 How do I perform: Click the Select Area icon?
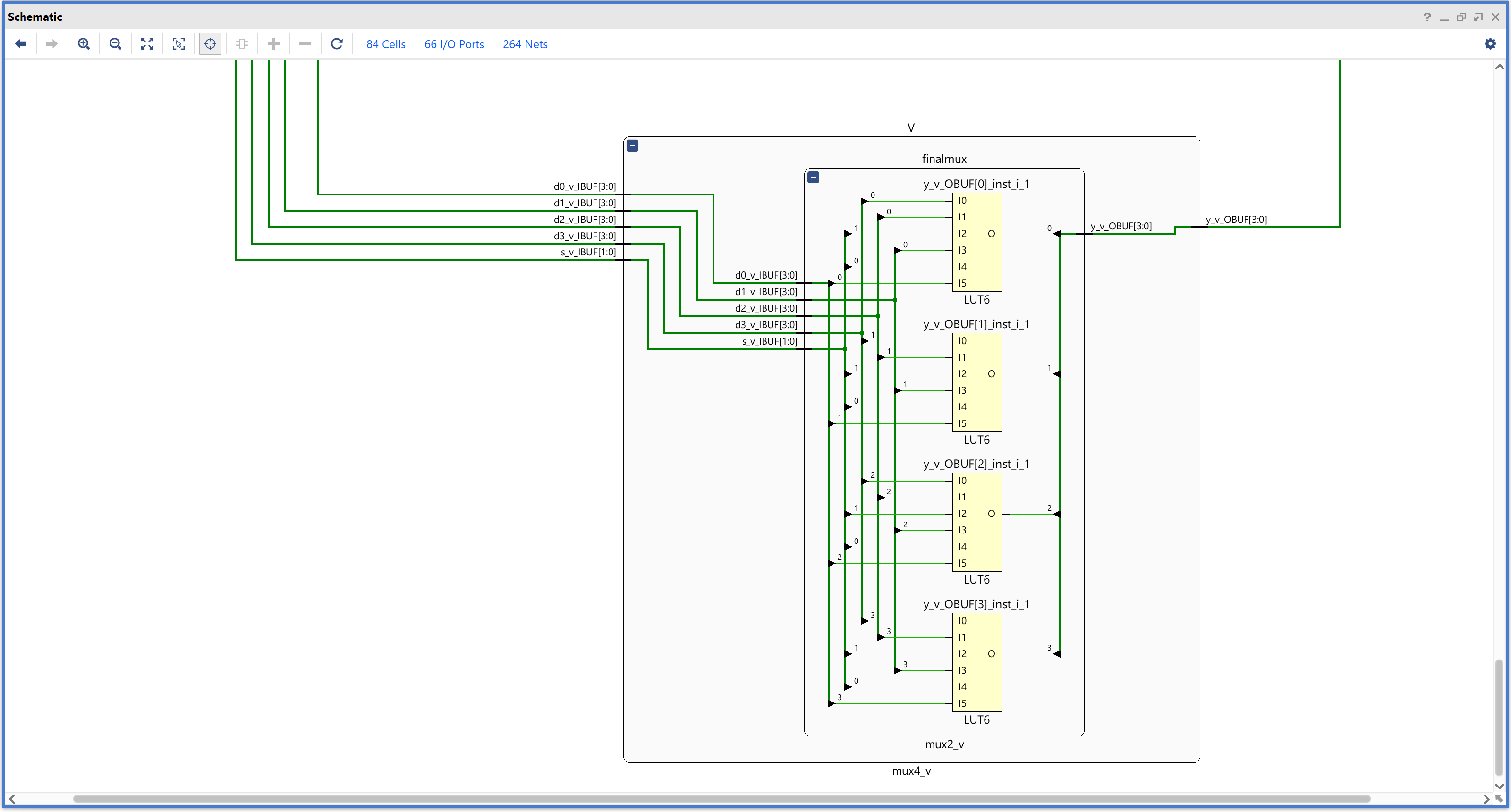click(179, 44)
